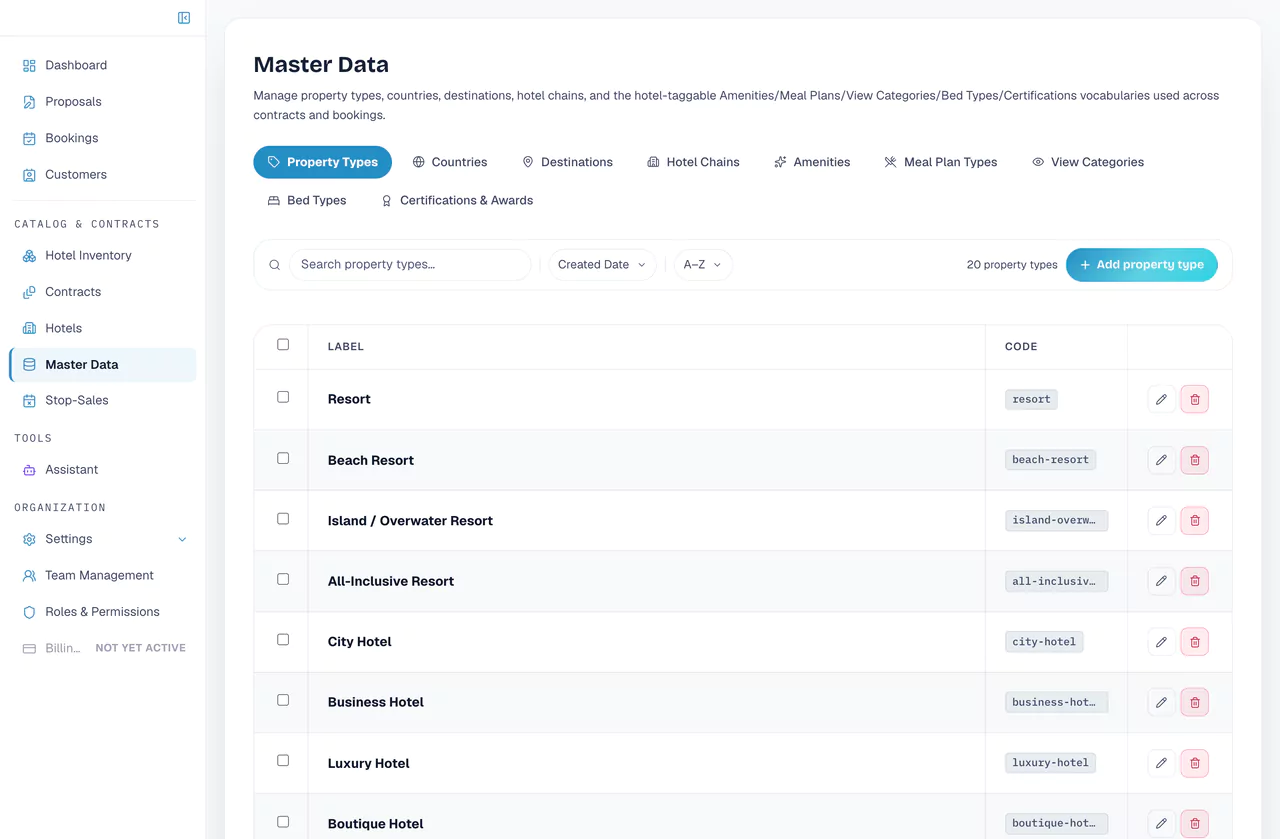Edit the Boutique Hotel row
Viewport: 1280px width, 839px height.
[1161, 824]
